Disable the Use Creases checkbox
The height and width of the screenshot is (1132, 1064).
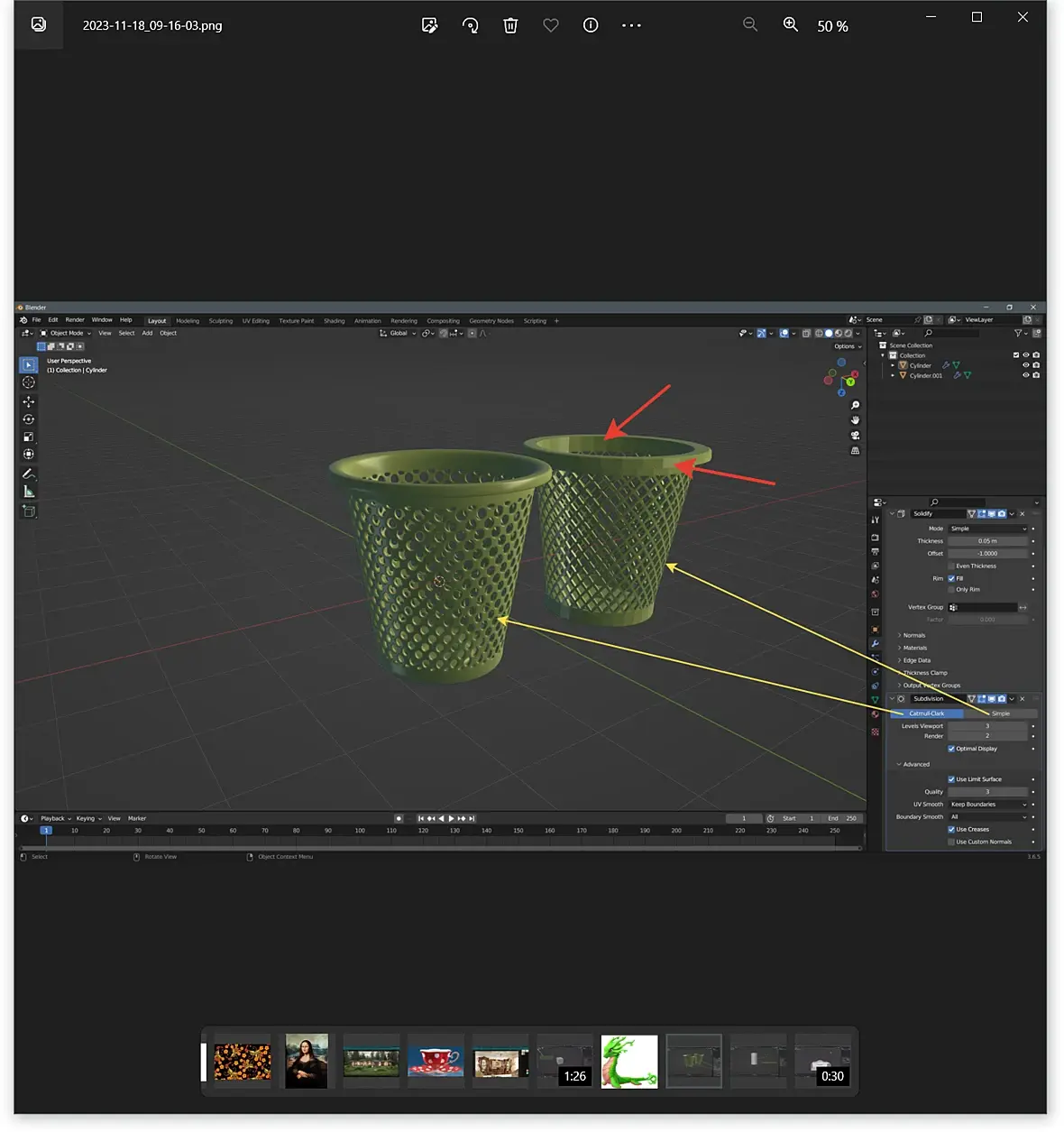click(951, 830)
